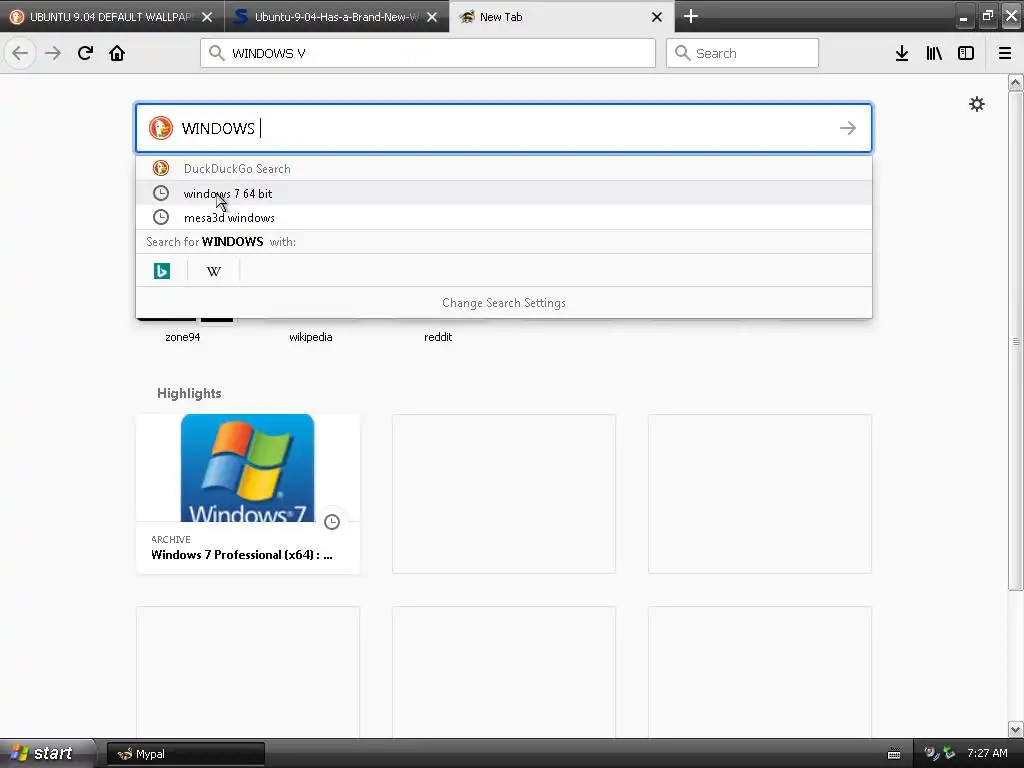Screen dimensions: 1024x768
Task: Go forward with the forward arrow button
Action: pyautogui.click(x=53, y=53)
